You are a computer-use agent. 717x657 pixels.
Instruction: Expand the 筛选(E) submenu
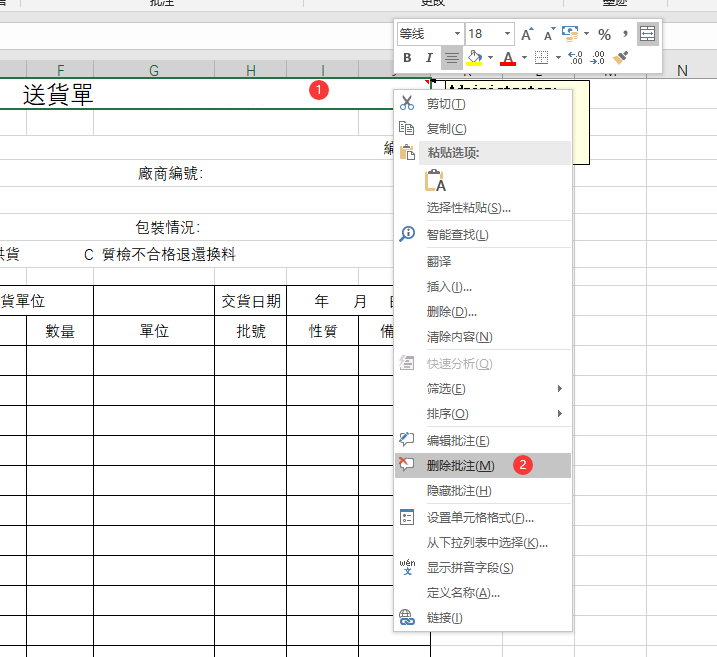click(483, 389)
